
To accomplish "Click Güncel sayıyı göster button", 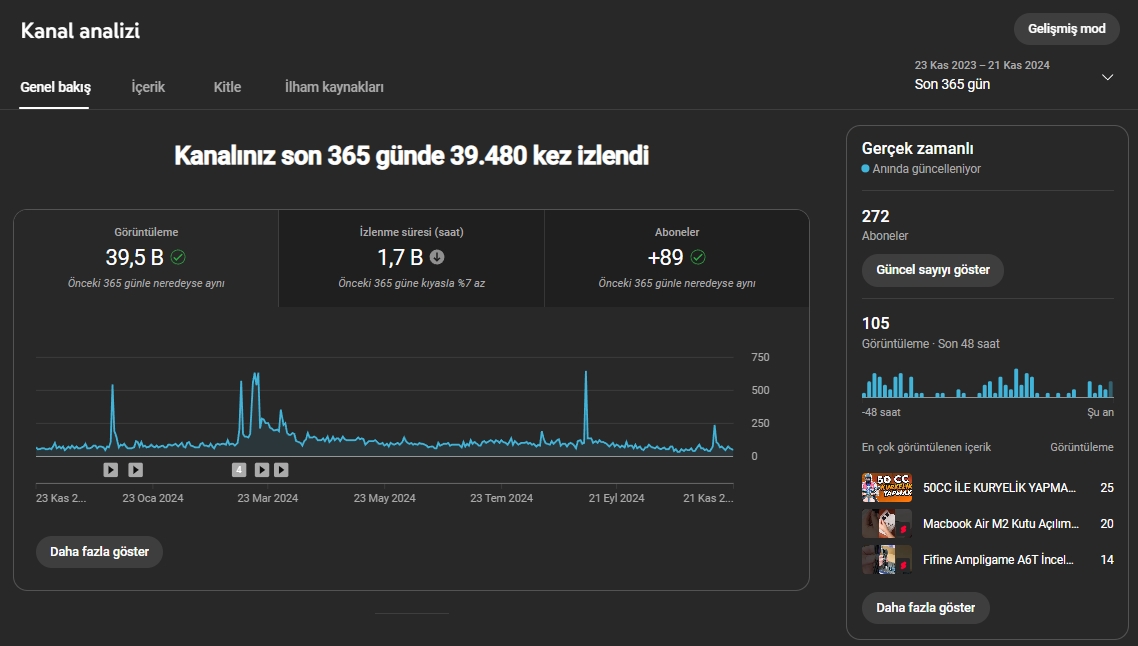I will 933,270.
